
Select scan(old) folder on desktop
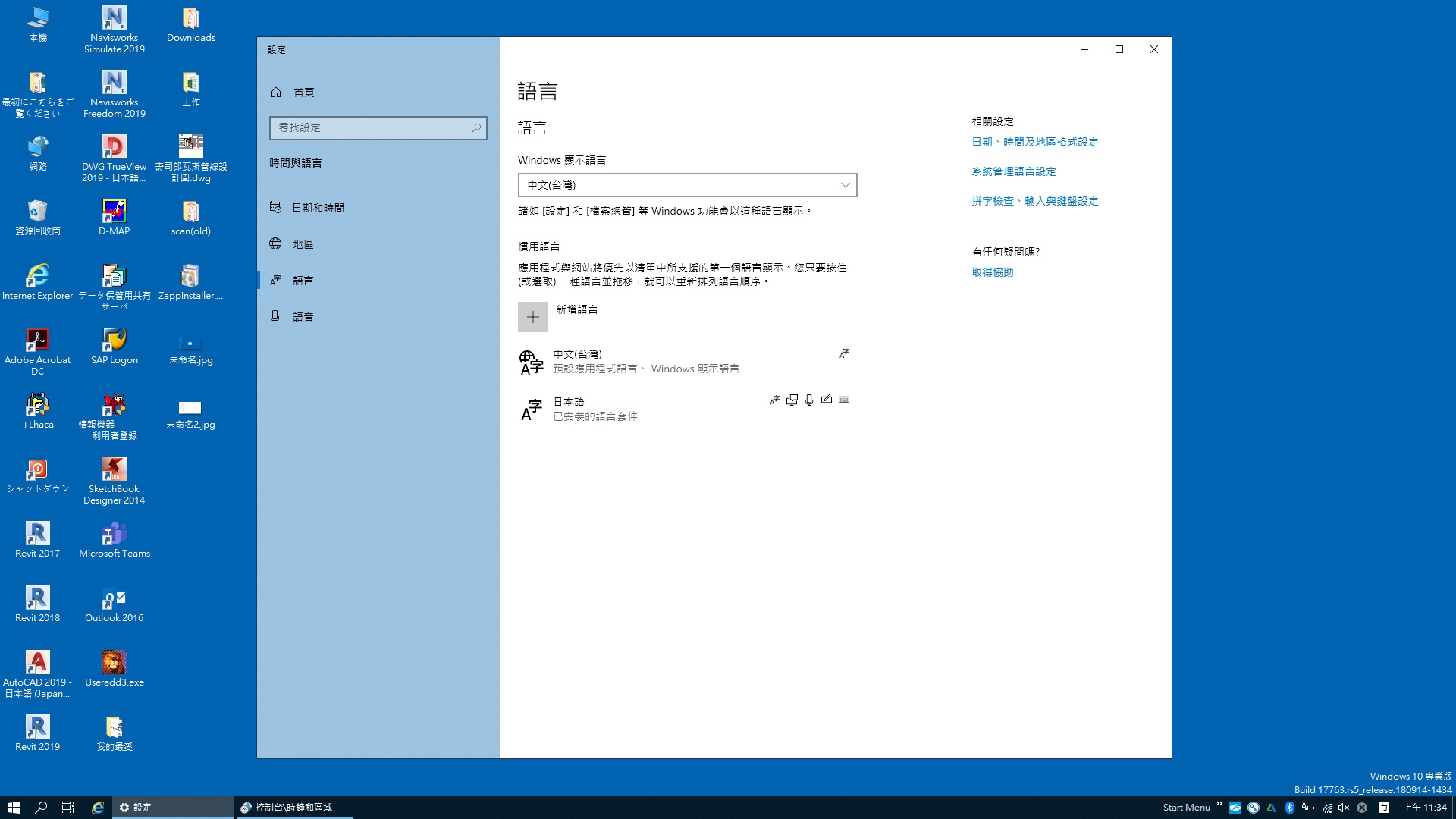[x=191, y=218]
